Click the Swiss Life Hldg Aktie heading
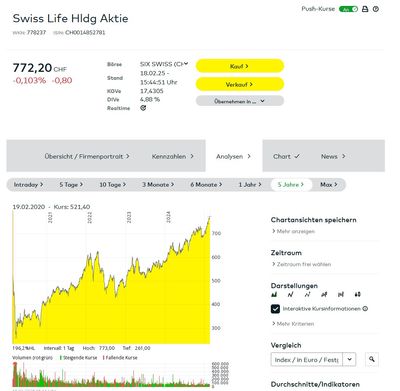The image size is (400, 391). pyautogui.click(x=70, y=18)
